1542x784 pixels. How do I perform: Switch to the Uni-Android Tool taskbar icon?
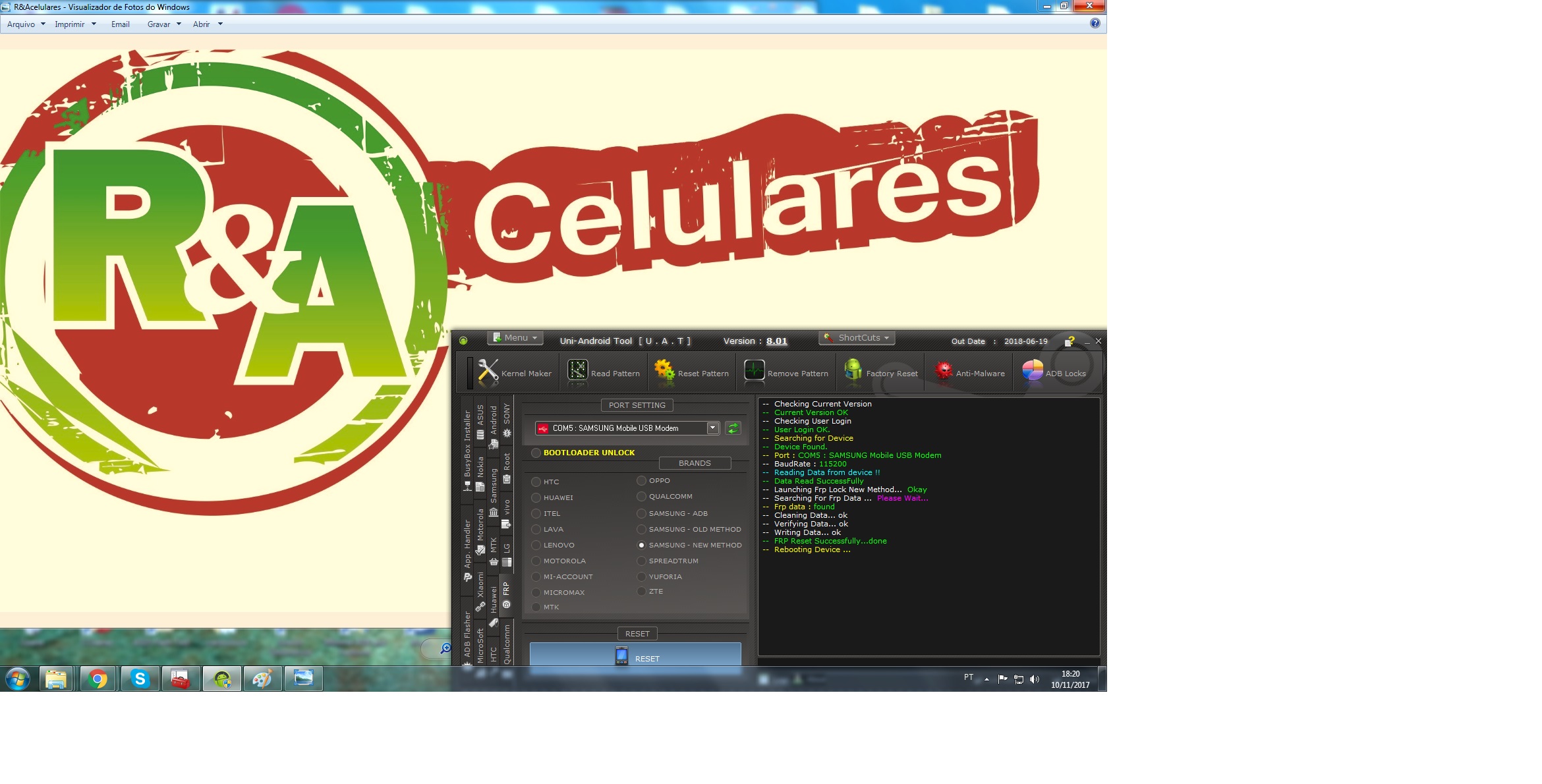pos(222,679)
